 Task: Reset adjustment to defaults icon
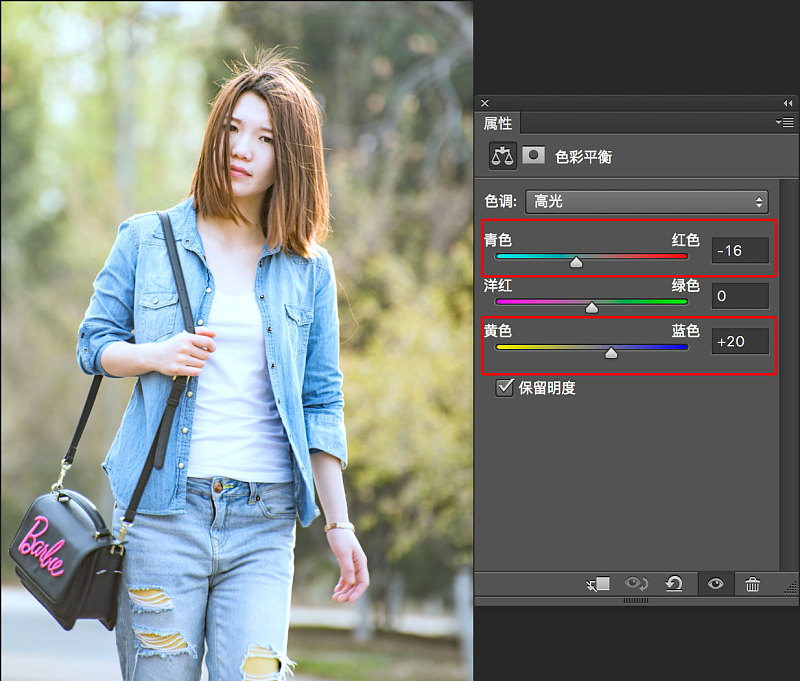[x=674, y=583]
